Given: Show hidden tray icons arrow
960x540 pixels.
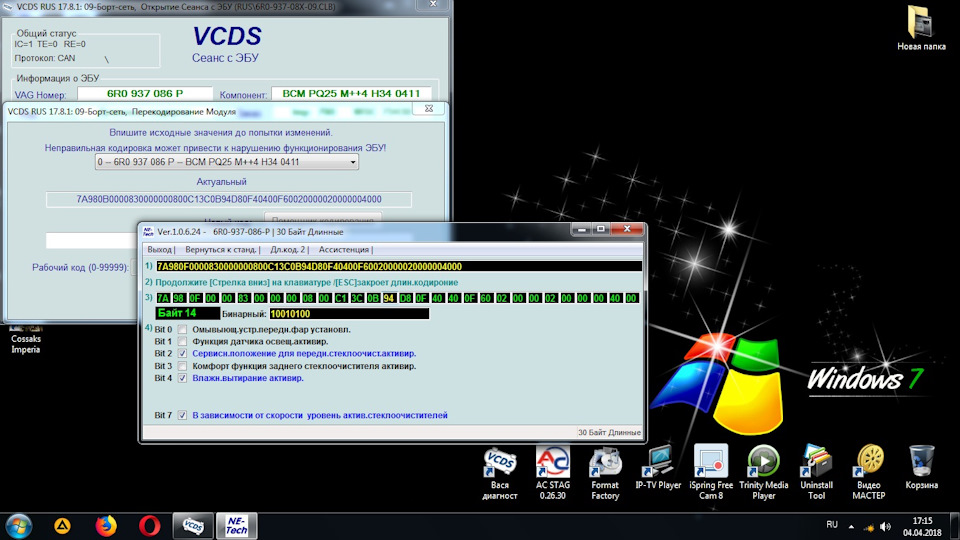Looking at the screenshot, I should [x=851, y=527].
